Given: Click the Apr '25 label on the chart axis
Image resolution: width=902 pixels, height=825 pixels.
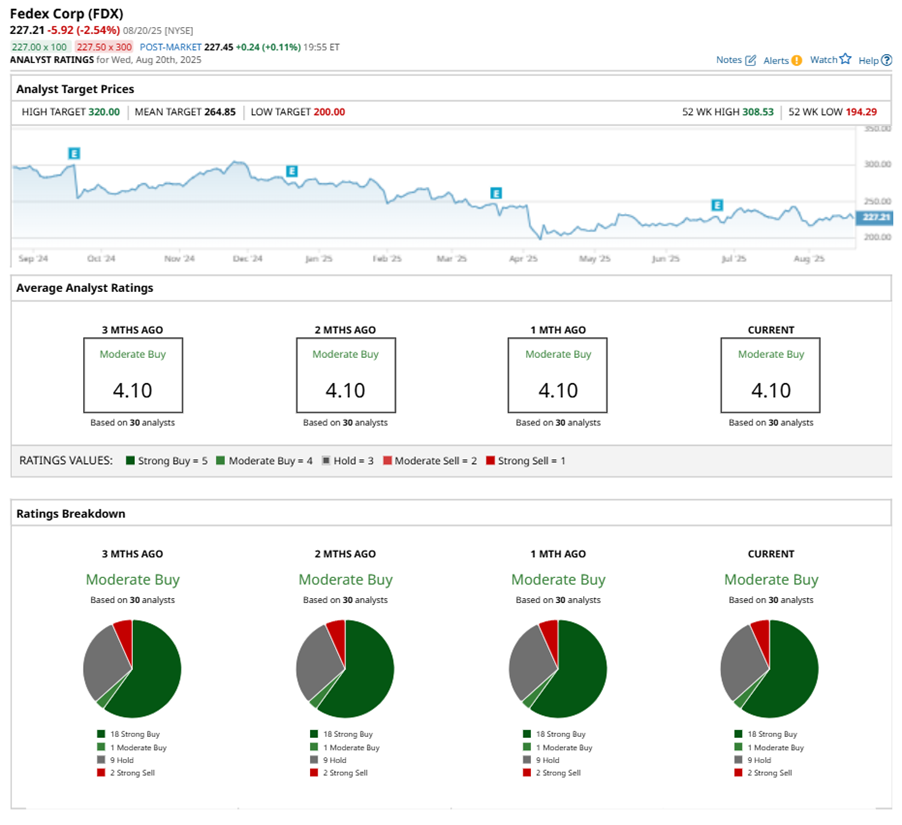Looking at the screenshot, I should (523, 258).
